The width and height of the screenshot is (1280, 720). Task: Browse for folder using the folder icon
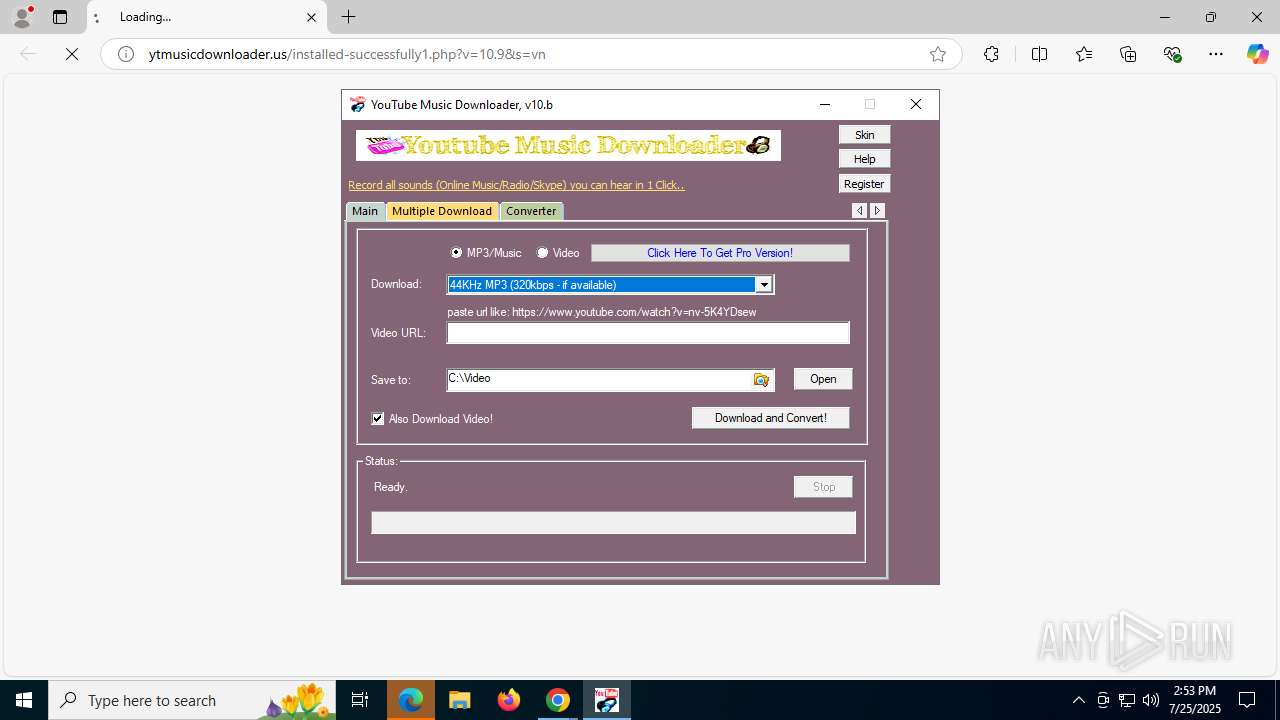762,380
